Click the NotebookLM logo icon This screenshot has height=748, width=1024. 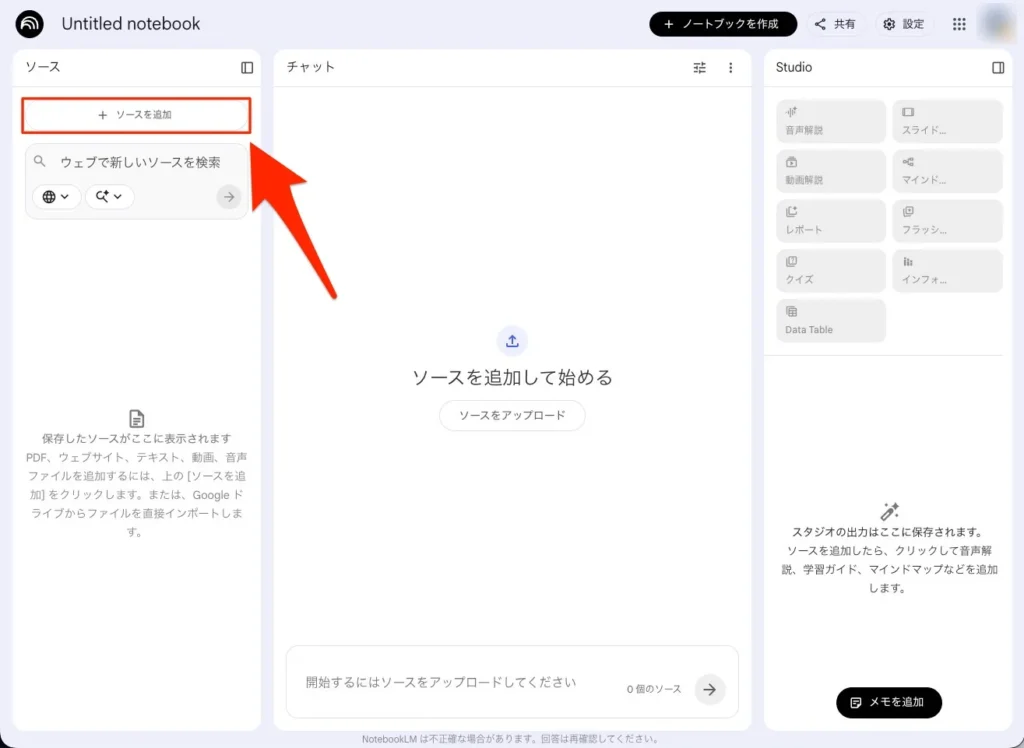[x=30, y=24]
